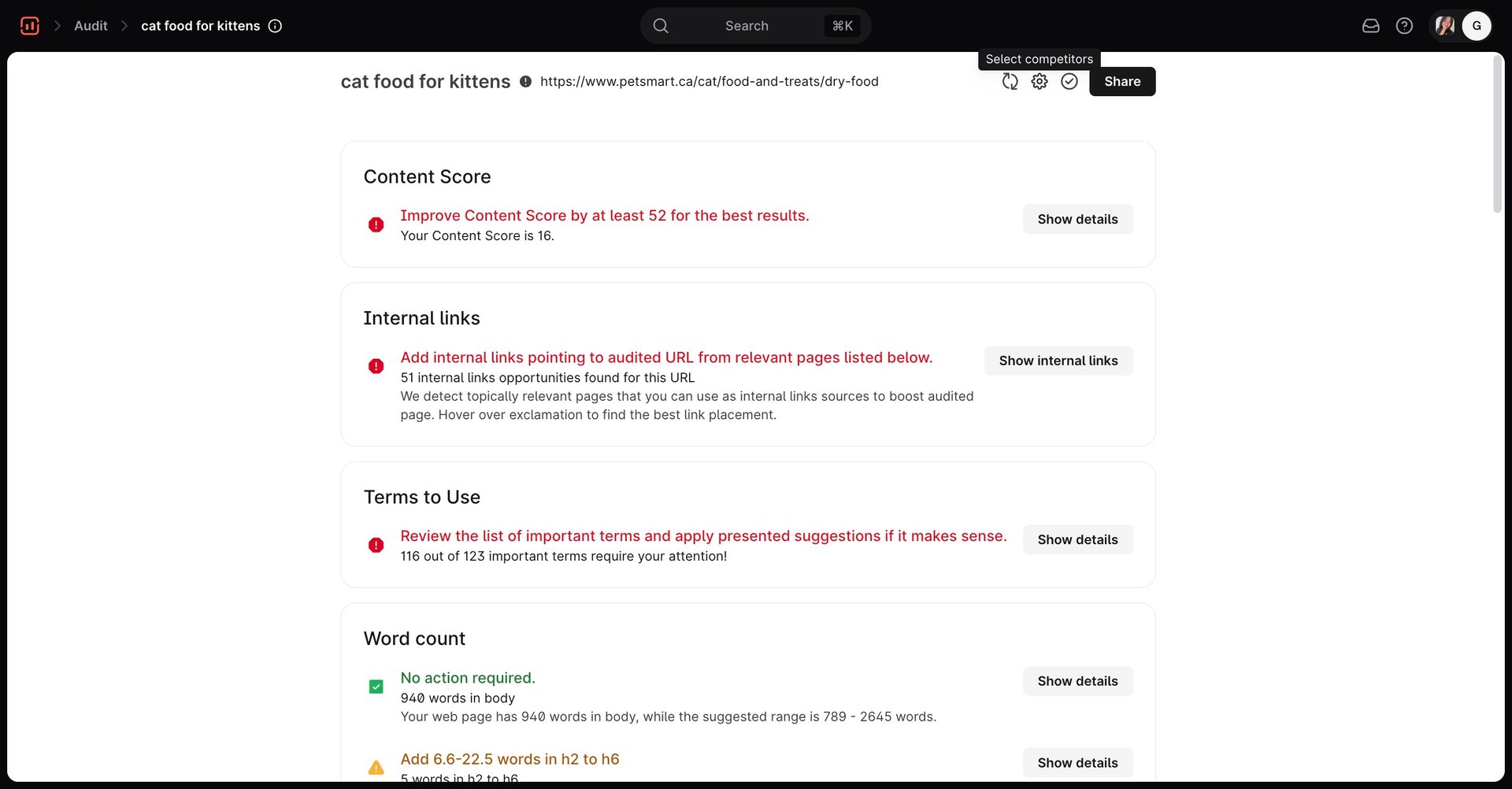Go to Audit in the breadcrumb
Image resolution: width=1512 pixels, height=789 pixels.
[91, 26]
